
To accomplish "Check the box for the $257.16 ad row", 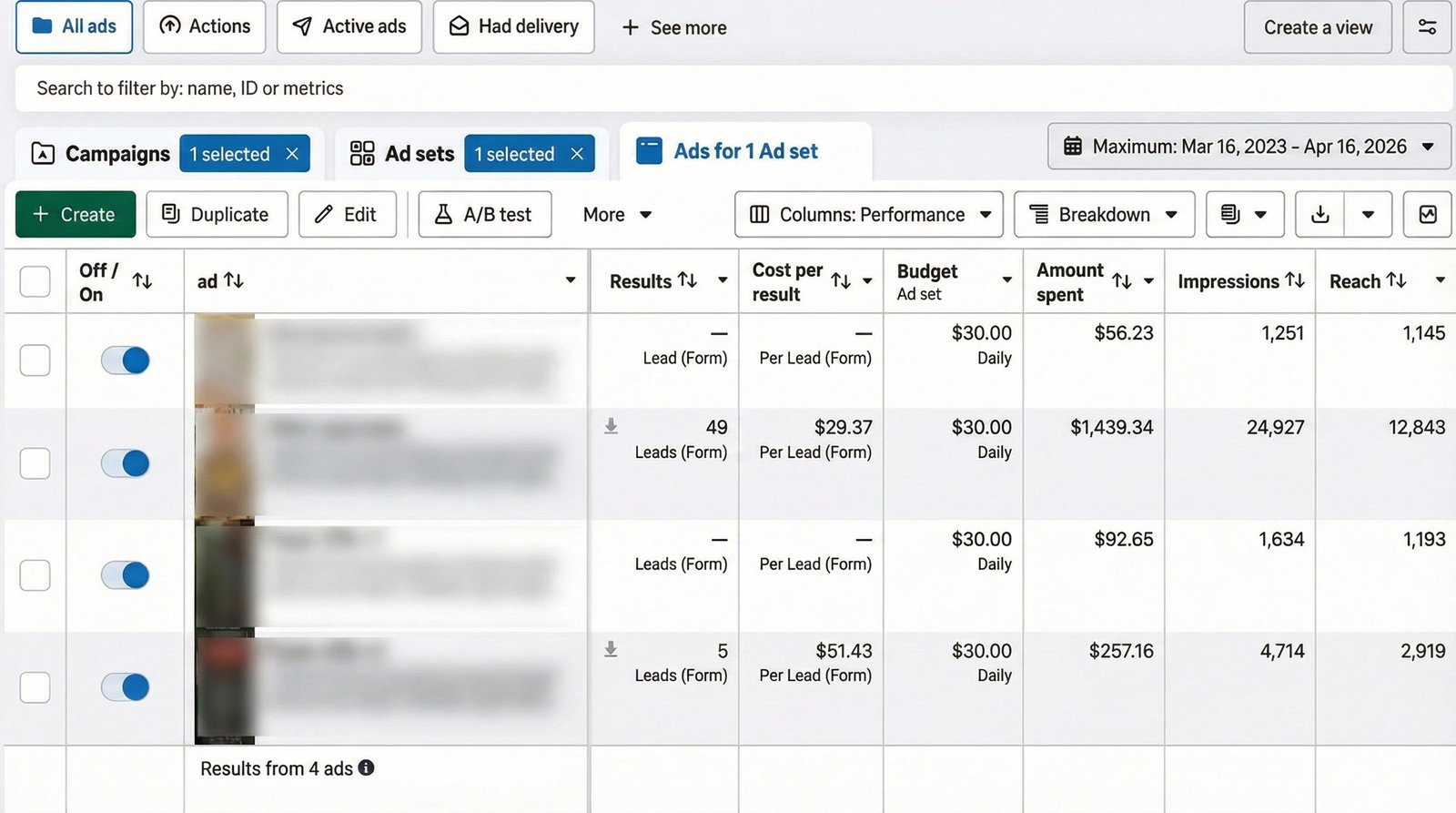I will 35,687.
